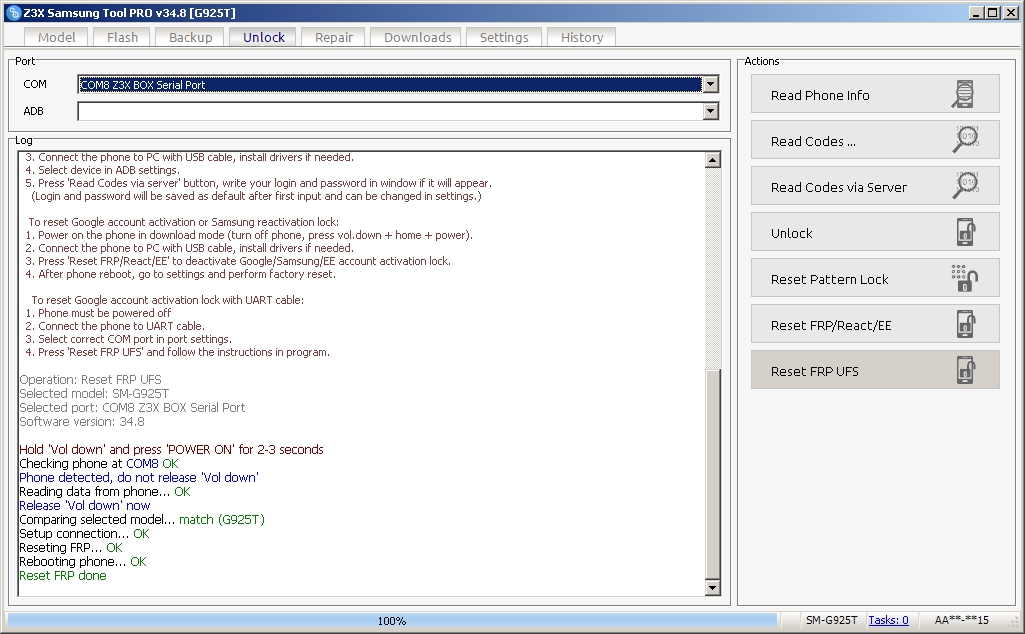The width and height of the screenshot is (1025, 634).
Task: Click the 100% progress bar
Action: (392, 620)
